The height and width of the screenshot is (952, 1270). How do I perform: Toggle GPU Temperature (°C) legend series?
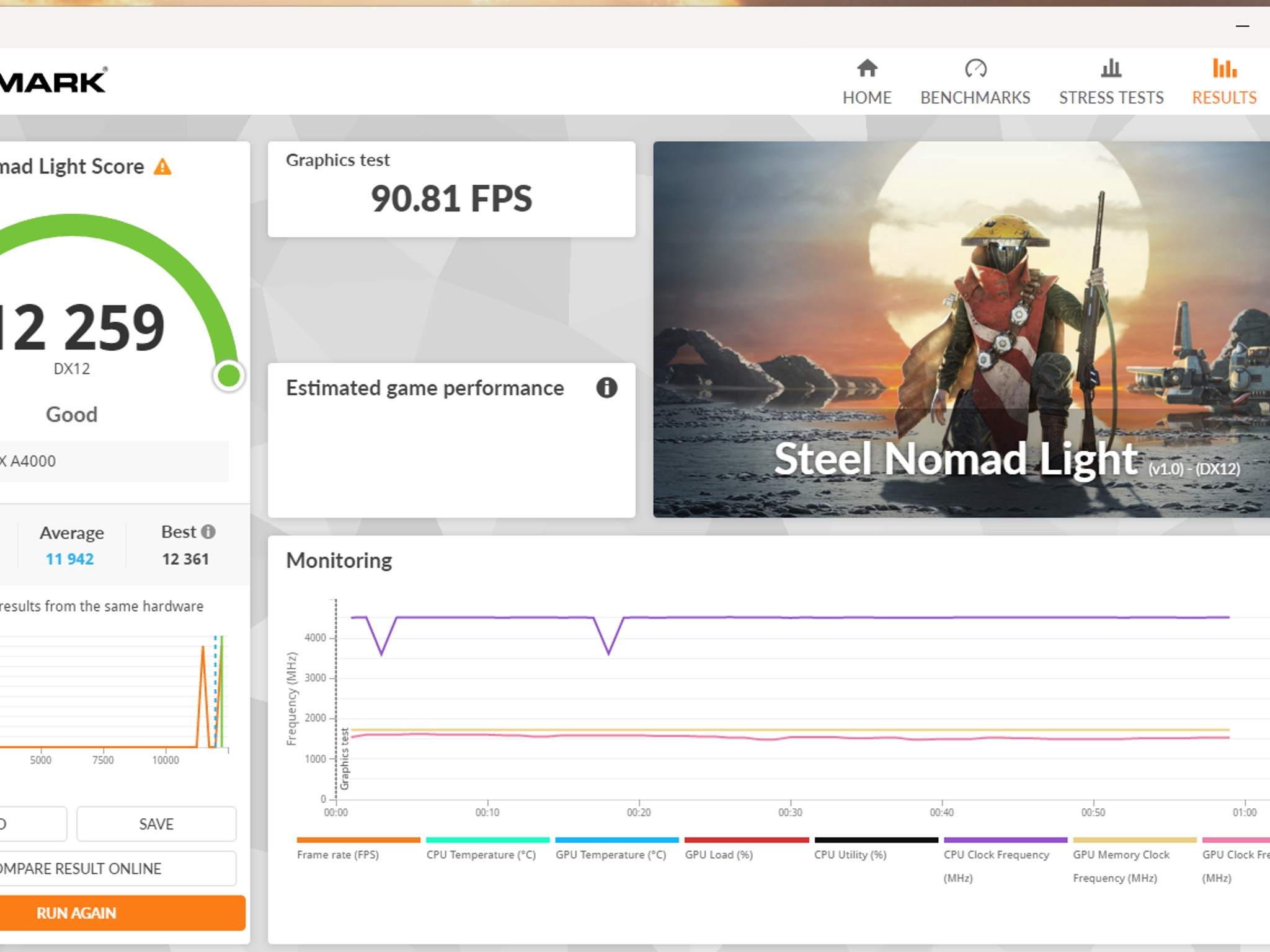point(617,850)
